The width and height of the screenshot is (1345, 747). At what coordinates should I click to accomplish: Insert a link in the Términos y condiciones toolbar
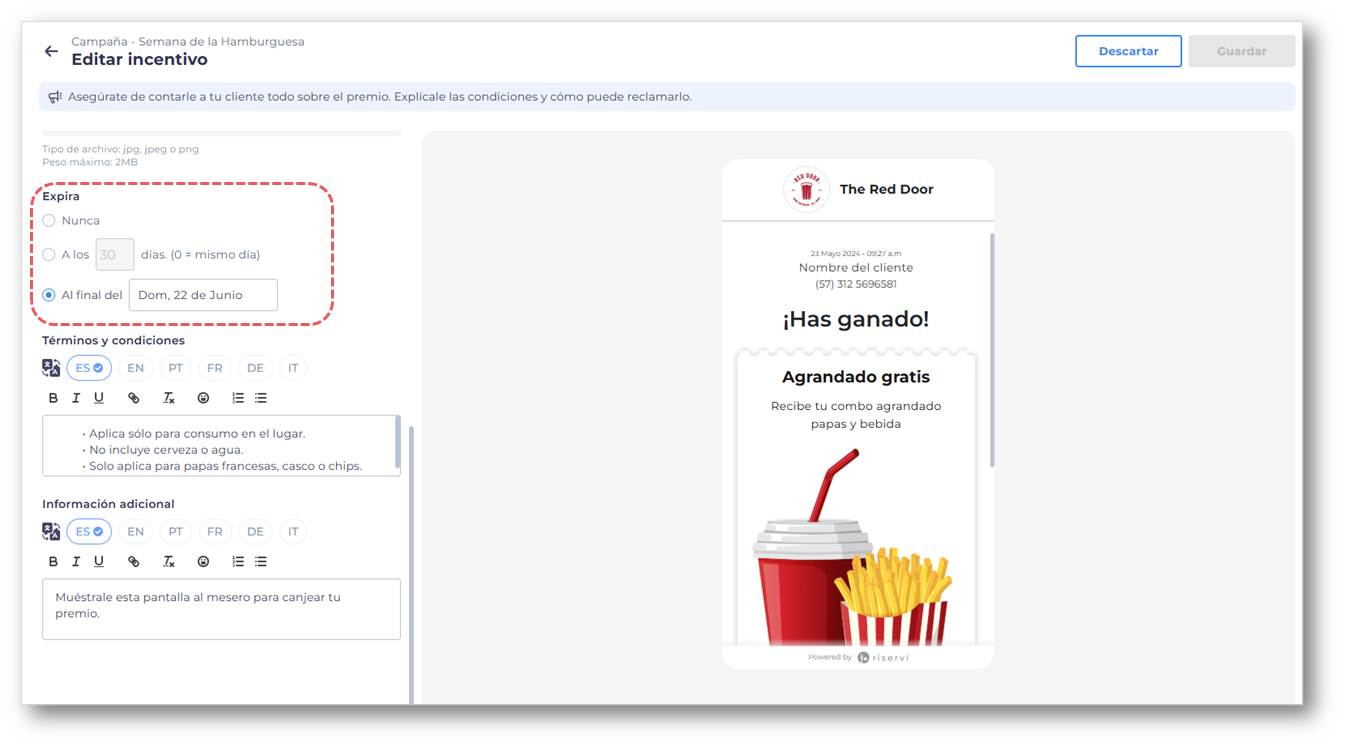[x=134, y=398]
